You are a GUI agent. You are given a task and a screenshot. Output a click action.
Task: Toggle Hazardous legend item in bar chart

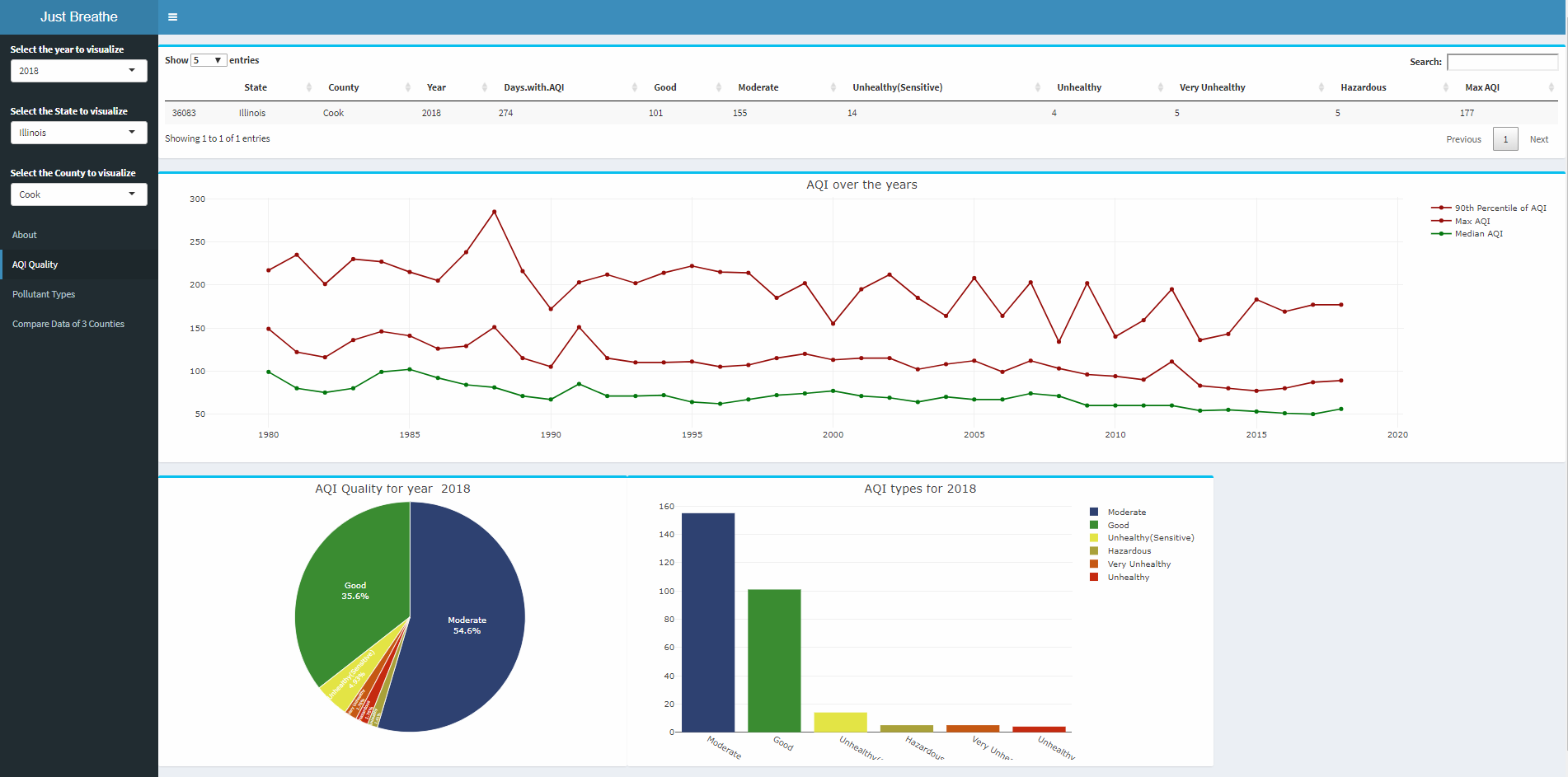tap(1120, 551)
